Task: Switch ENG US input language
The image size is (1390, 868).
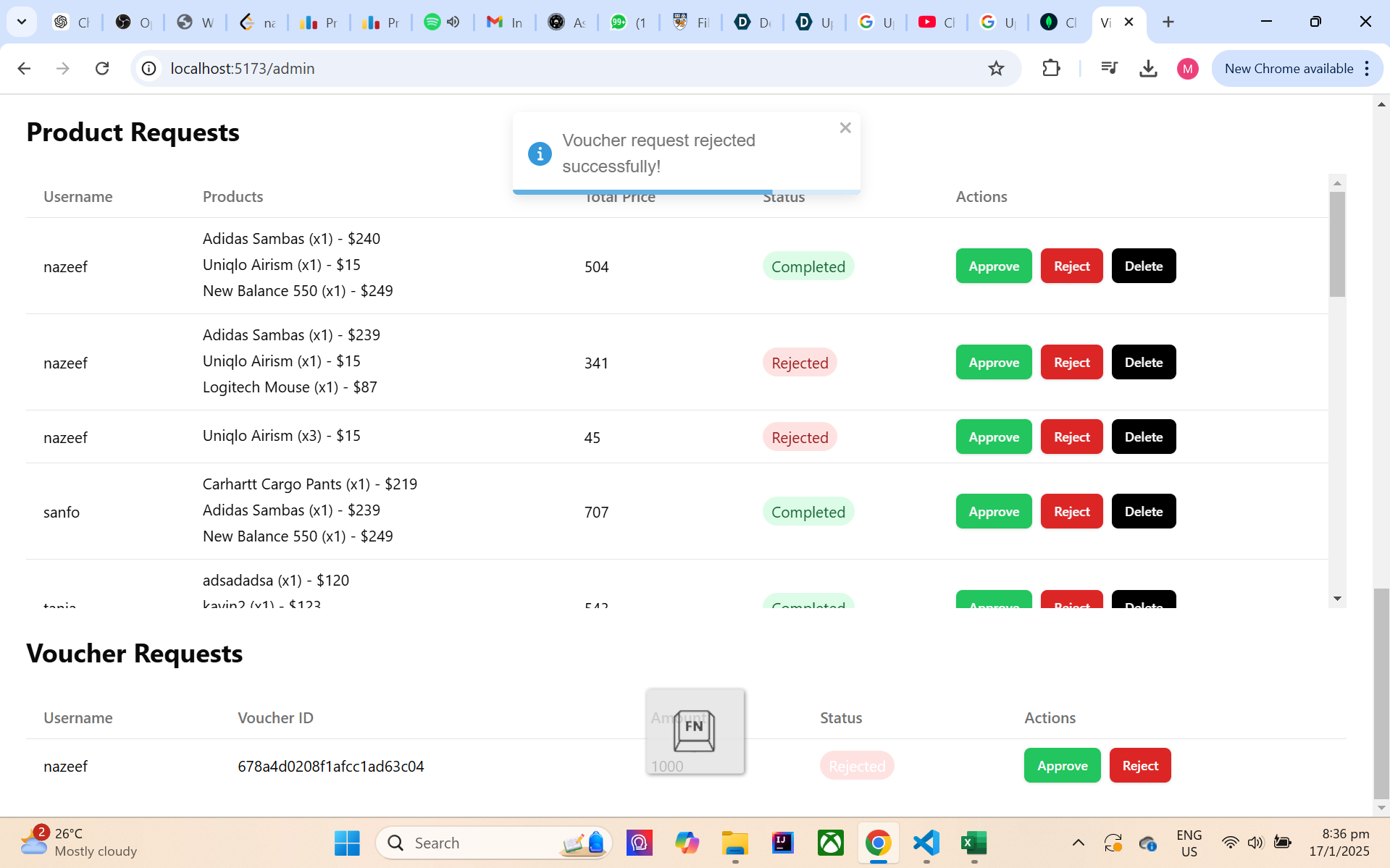Action: click(x=1189, y=843)
